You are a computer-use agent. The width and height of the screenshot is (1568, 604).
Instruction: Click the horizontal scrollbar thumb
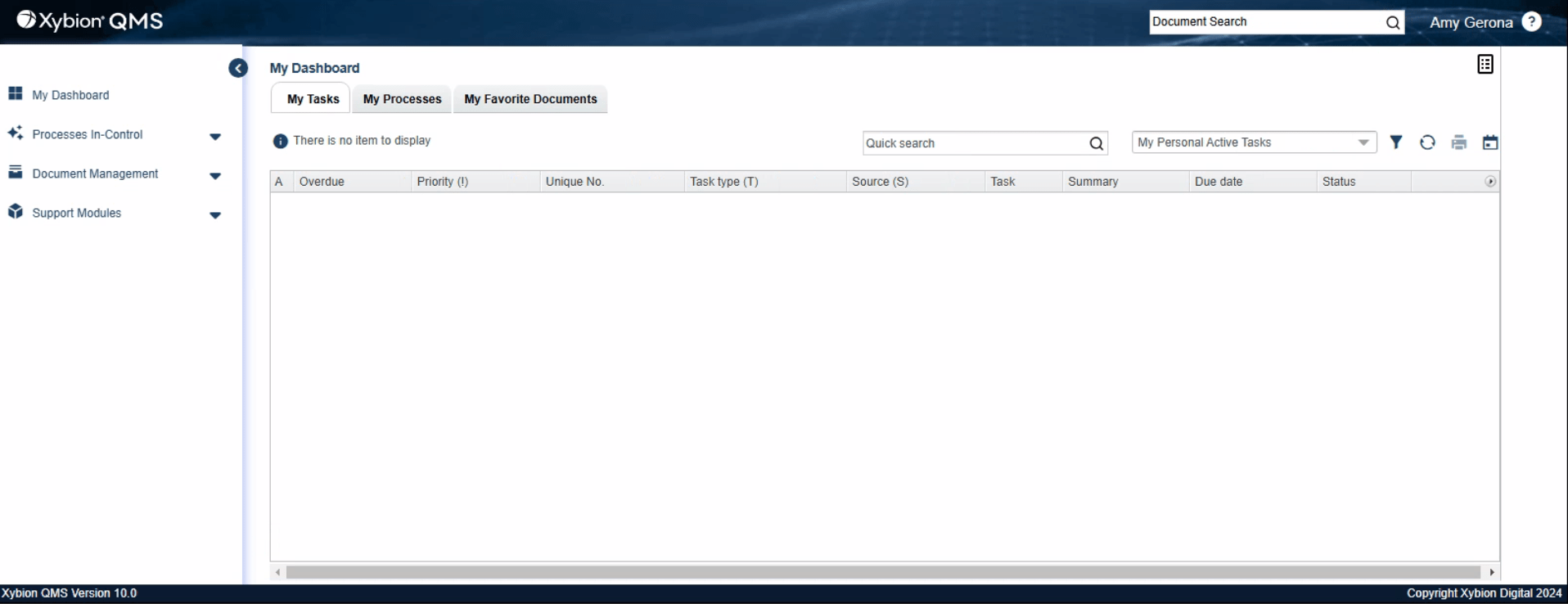point(883,572)
